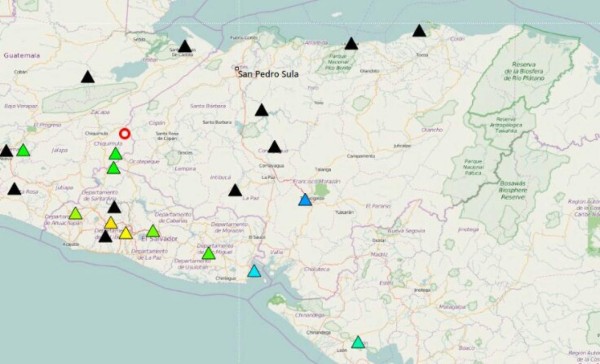This screenshot has height=364, width=600.
Task: Select Reserva de la Biosfera Río Plátano label
Action: click(x=524, y=71)
